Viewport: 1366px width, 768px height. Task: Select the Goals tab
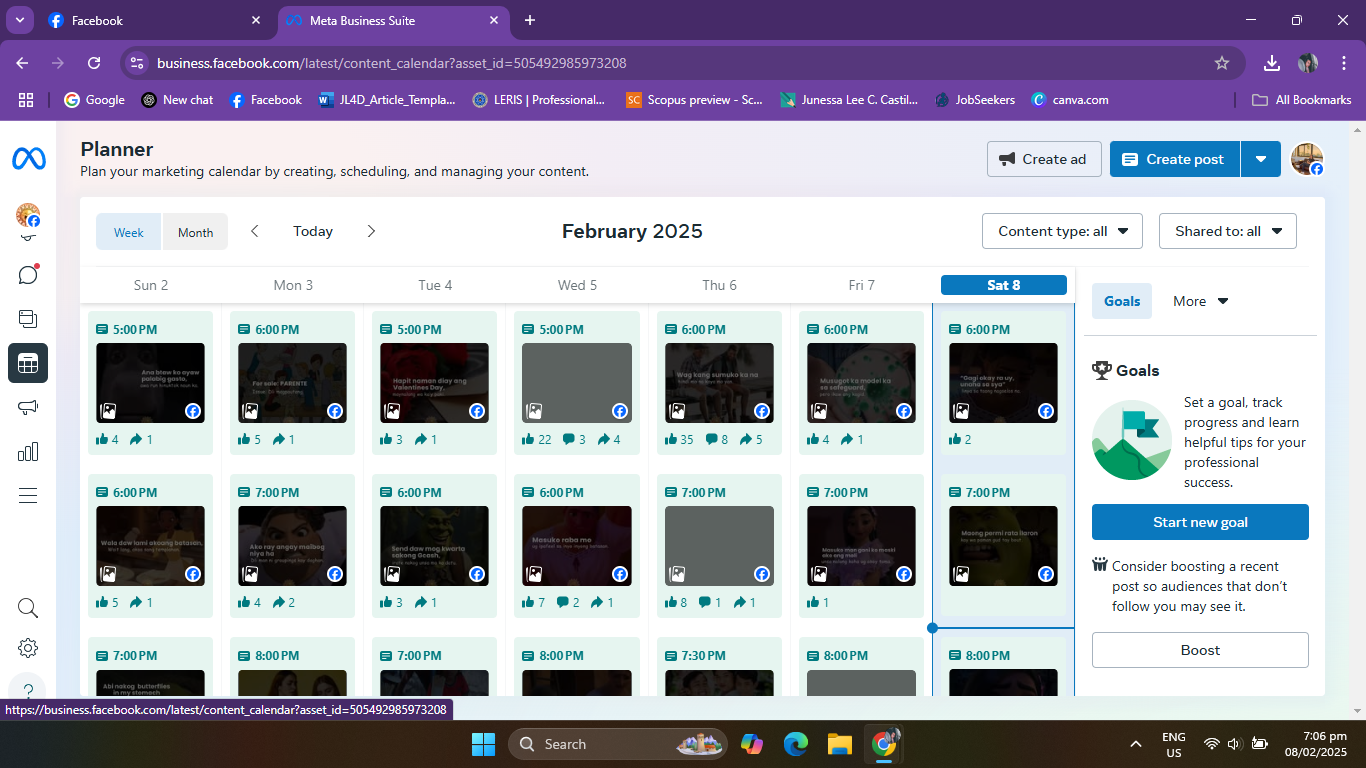point(1122,301)
